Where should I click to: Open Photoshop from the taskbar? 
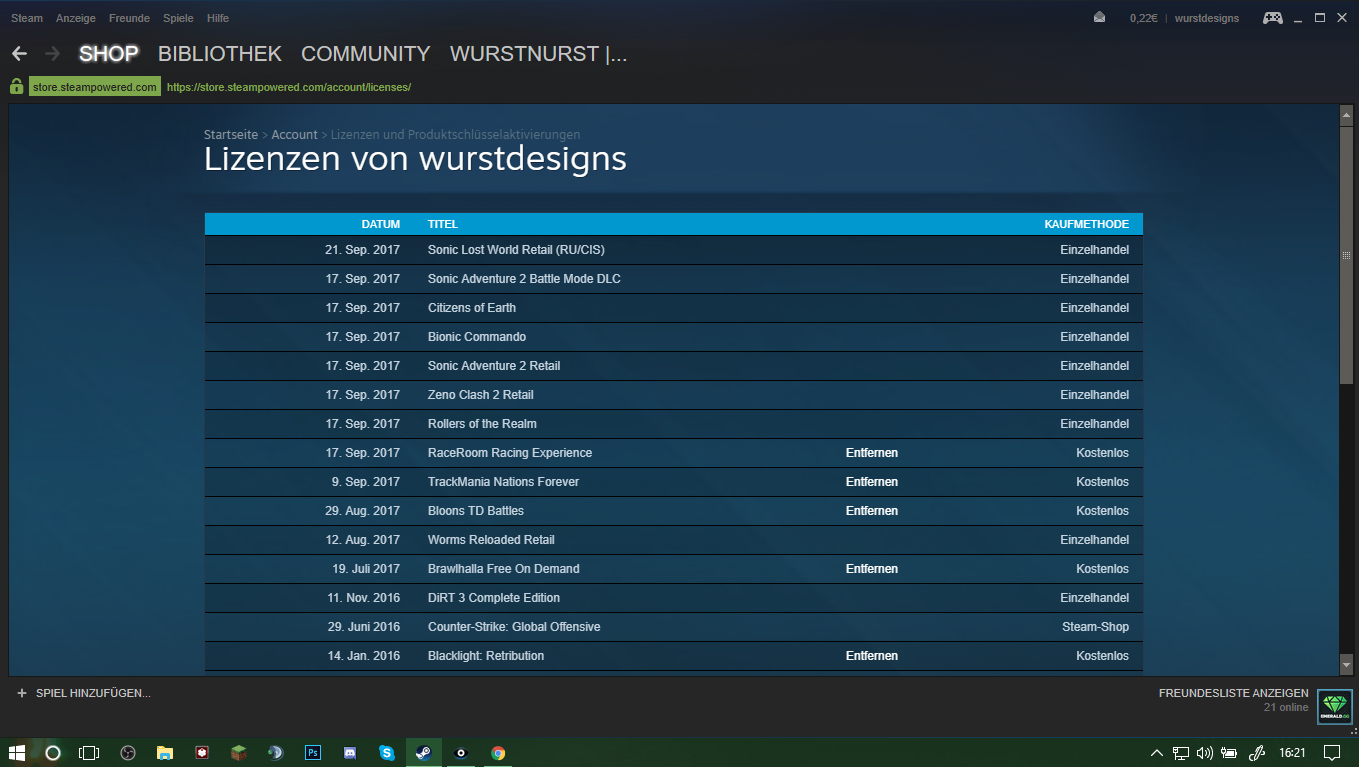(312, 752)
